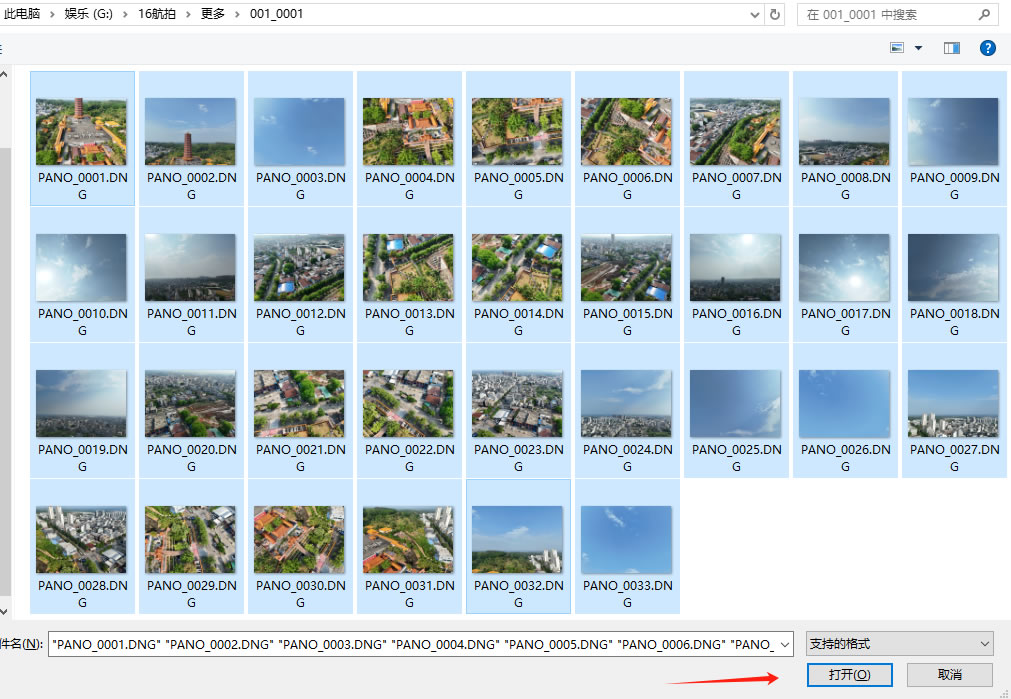
Task: Click the scroll-down arrow of left scrollbar
Action: click(x=4, y=610)
